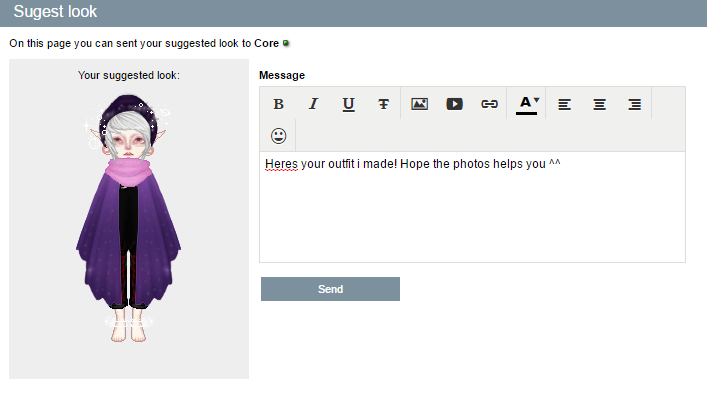Screen dimensions: 707x401
Task: Click the black color bar under A
Action: 526,114
